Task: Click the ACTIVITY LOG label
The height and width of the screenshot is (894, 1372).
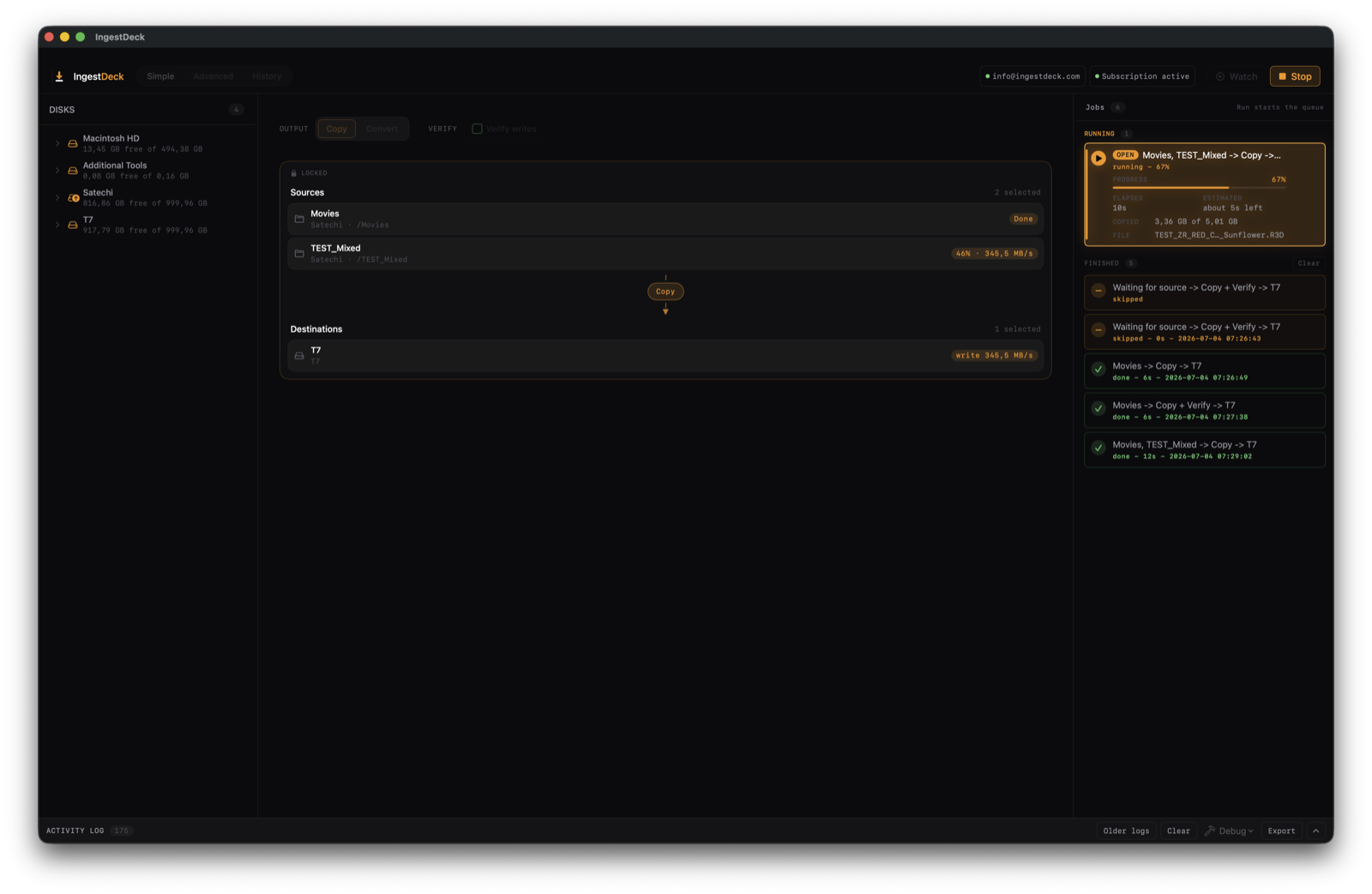Action: (x=75, y=831)
